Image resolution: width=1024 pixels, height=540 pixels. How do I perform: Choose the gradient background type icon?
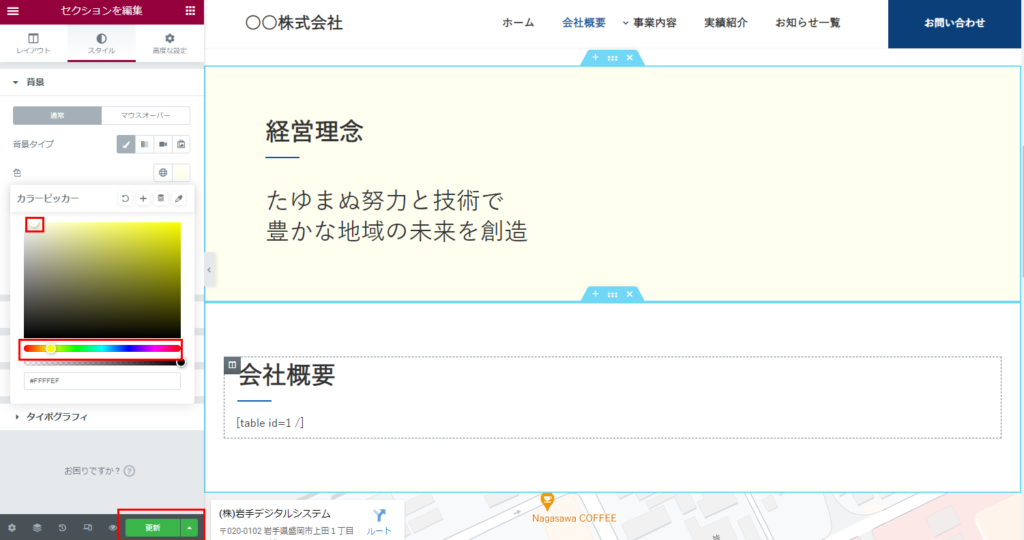pos(145,144)
